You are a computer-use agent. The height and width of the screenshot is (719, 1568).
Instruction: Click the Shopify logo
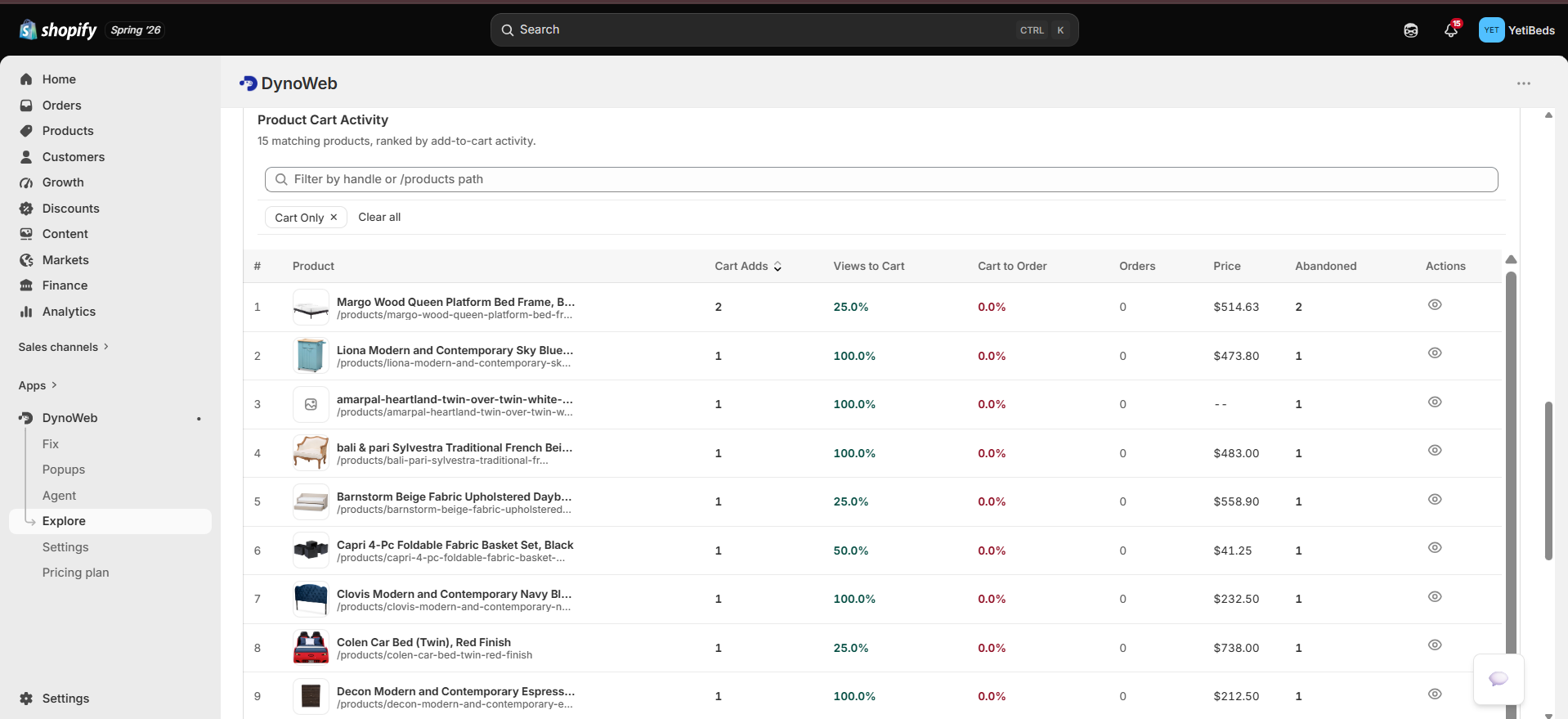point(57,30)
